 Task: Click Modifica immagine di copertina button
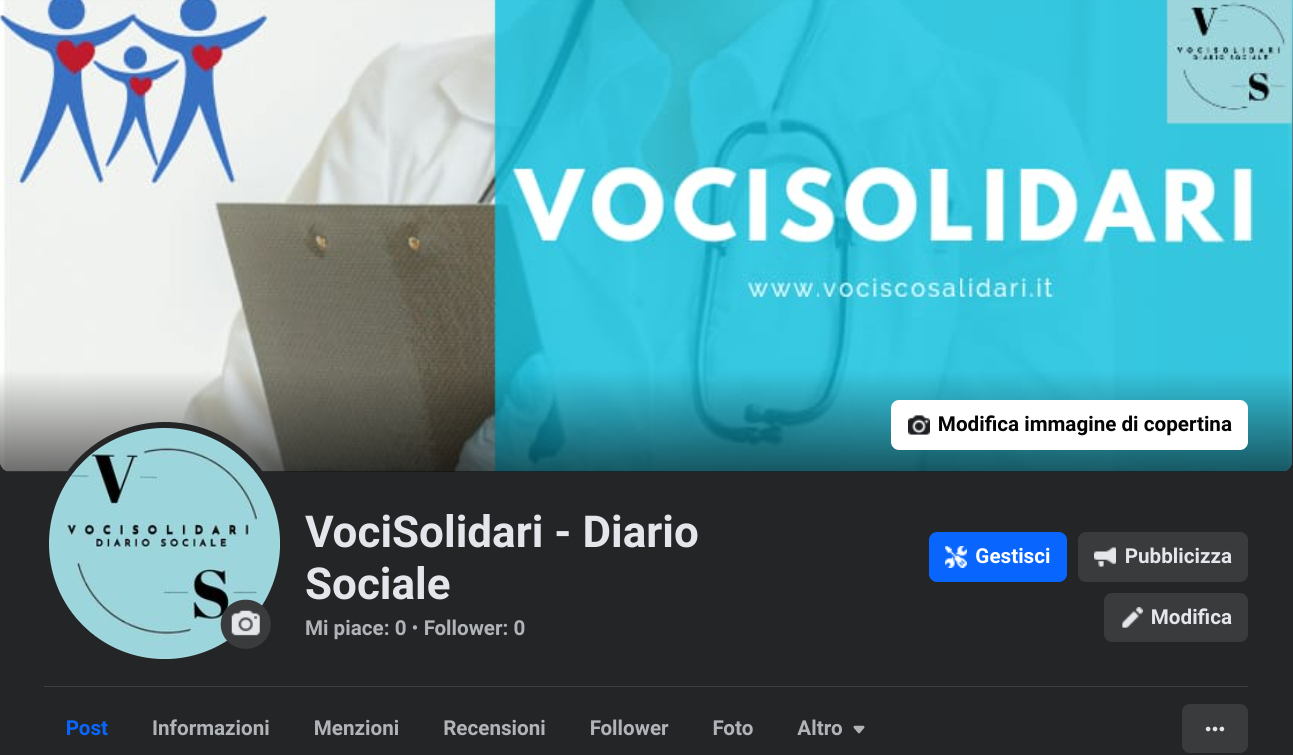1069,425
